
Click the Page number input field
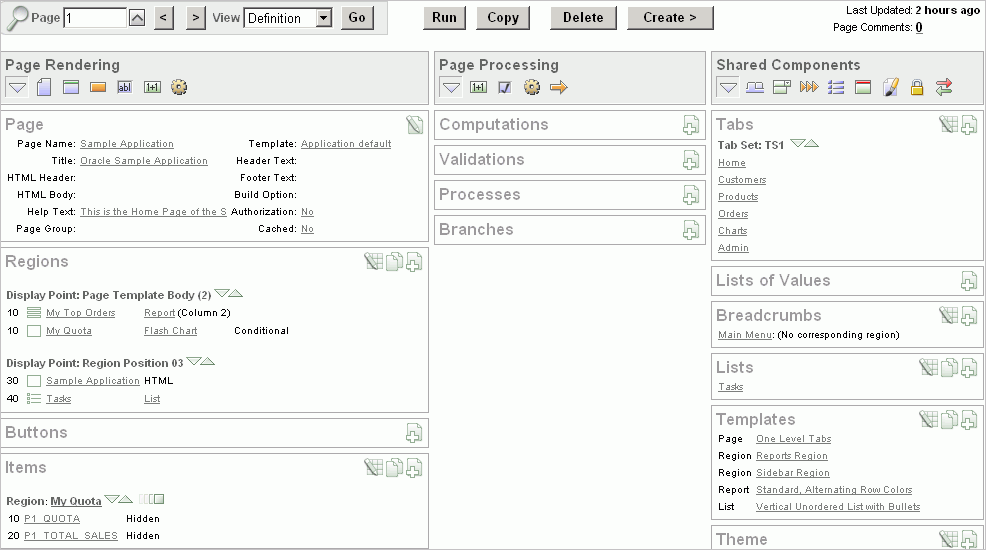95,18
